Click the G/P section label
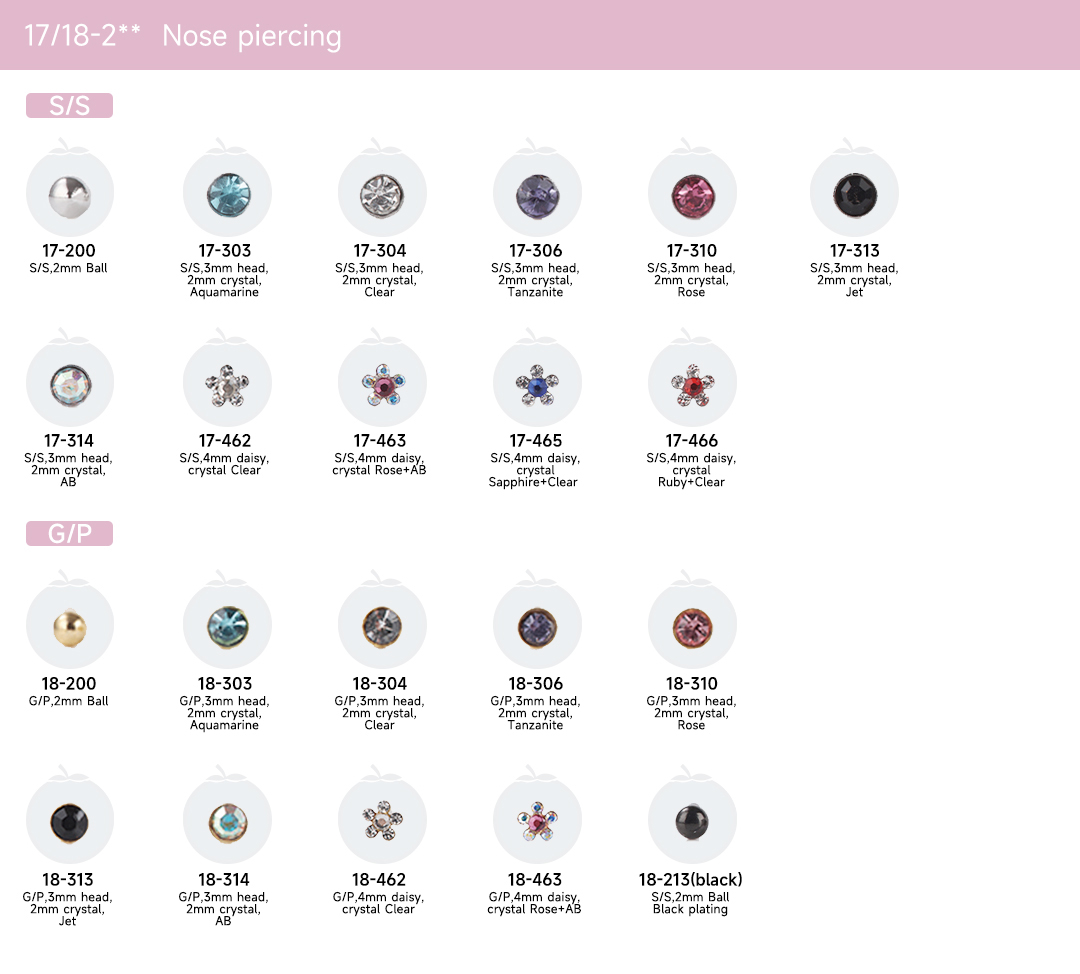Viewport: 1080px width, 974px height. pyautogui.click(x=70, y=533)
